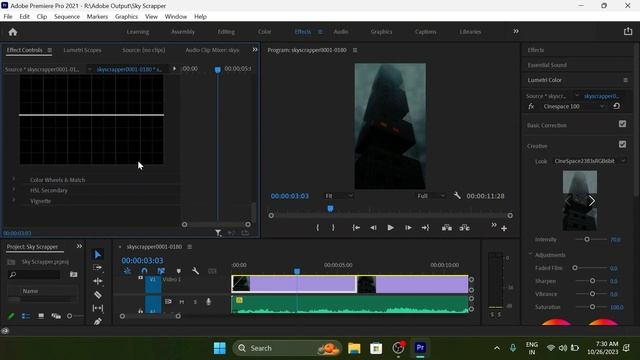The width and height of the screenshot is (640, 360).
Task: Reset the Cinespace 100 Lumetri effect
Action: click(x=616, y=106)
